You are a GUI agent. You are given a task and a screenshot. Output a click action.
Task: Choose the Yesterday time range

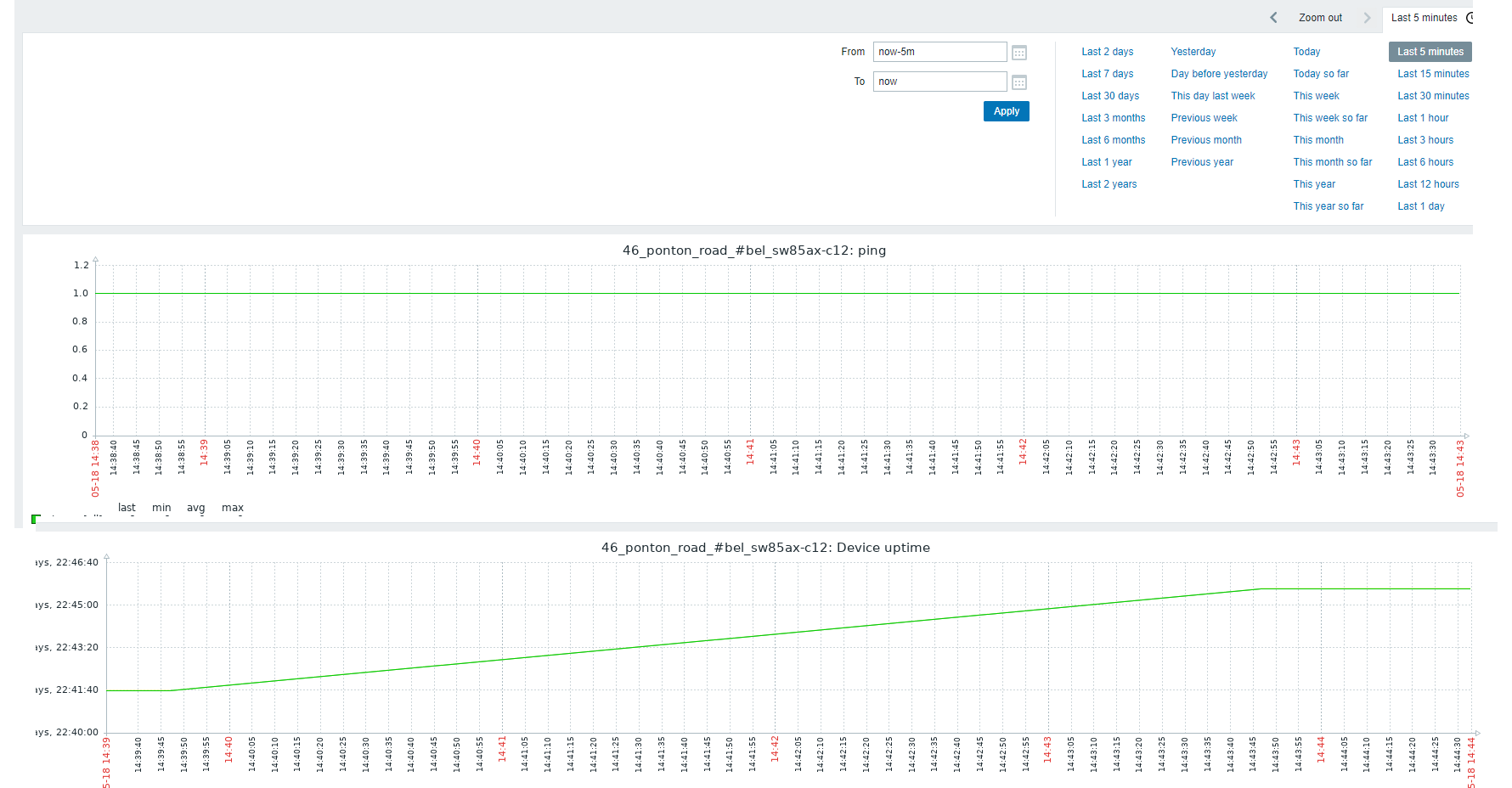1193,52
